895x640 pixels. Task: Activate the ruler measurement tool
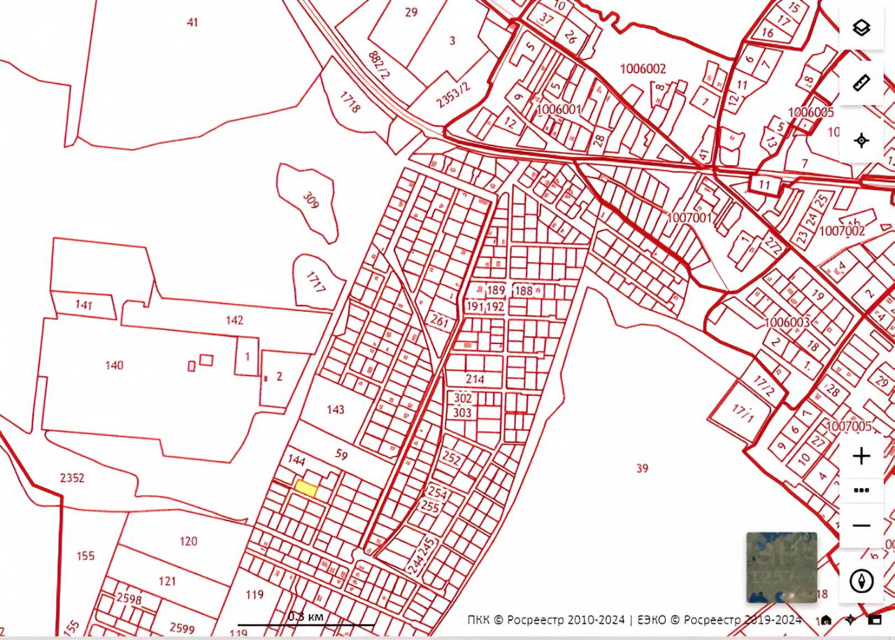[x=861, y=84]
